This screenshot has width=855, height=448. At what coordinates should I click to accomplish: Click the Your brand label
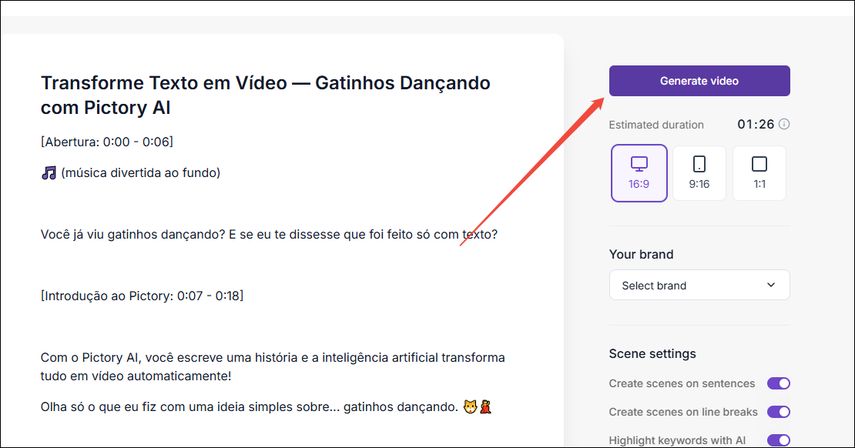coord(641,255)
